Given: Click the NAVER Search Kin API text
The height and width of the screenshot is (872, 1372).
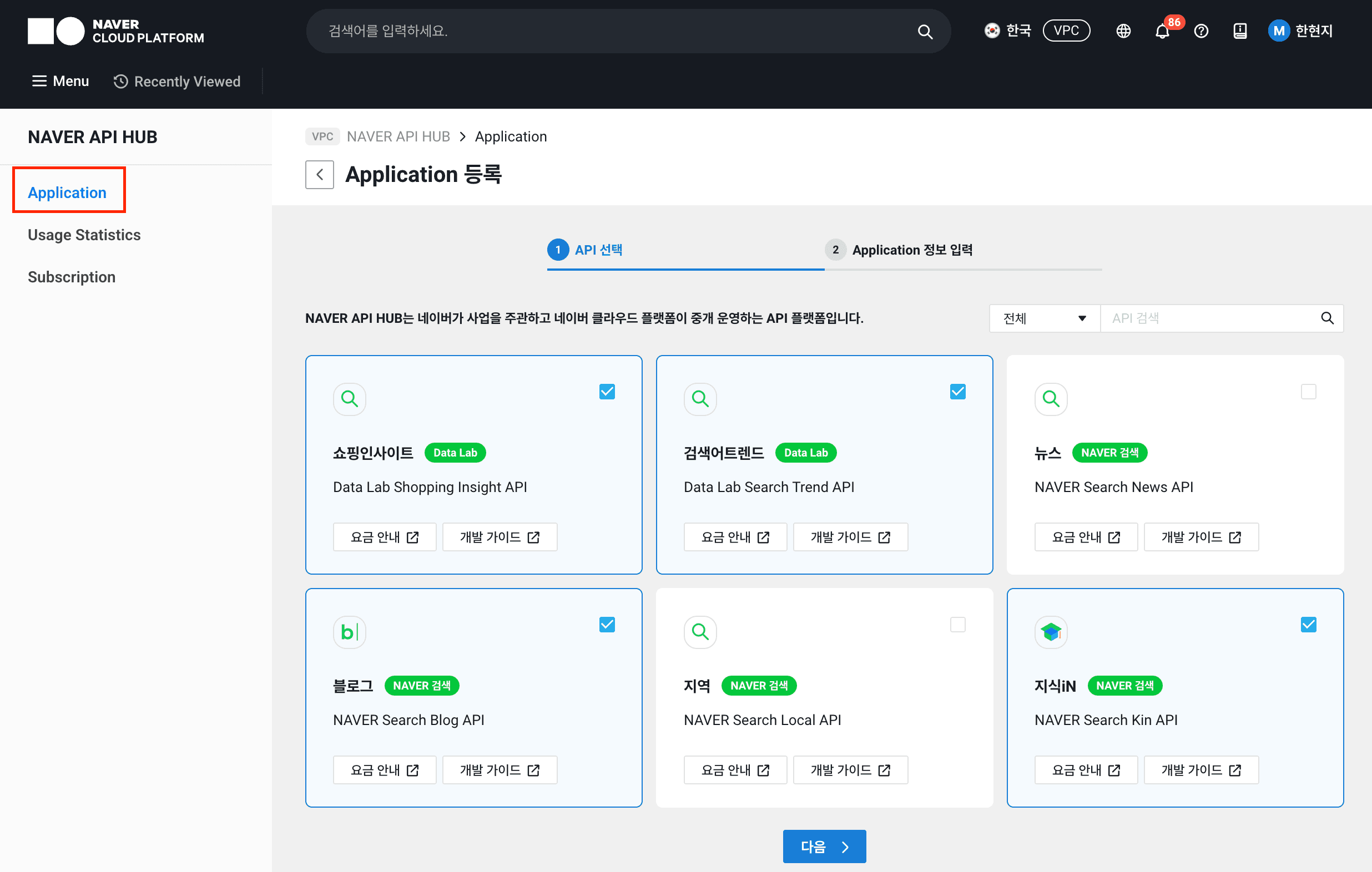Looking at the screenshot, I should pos(1106,720).
